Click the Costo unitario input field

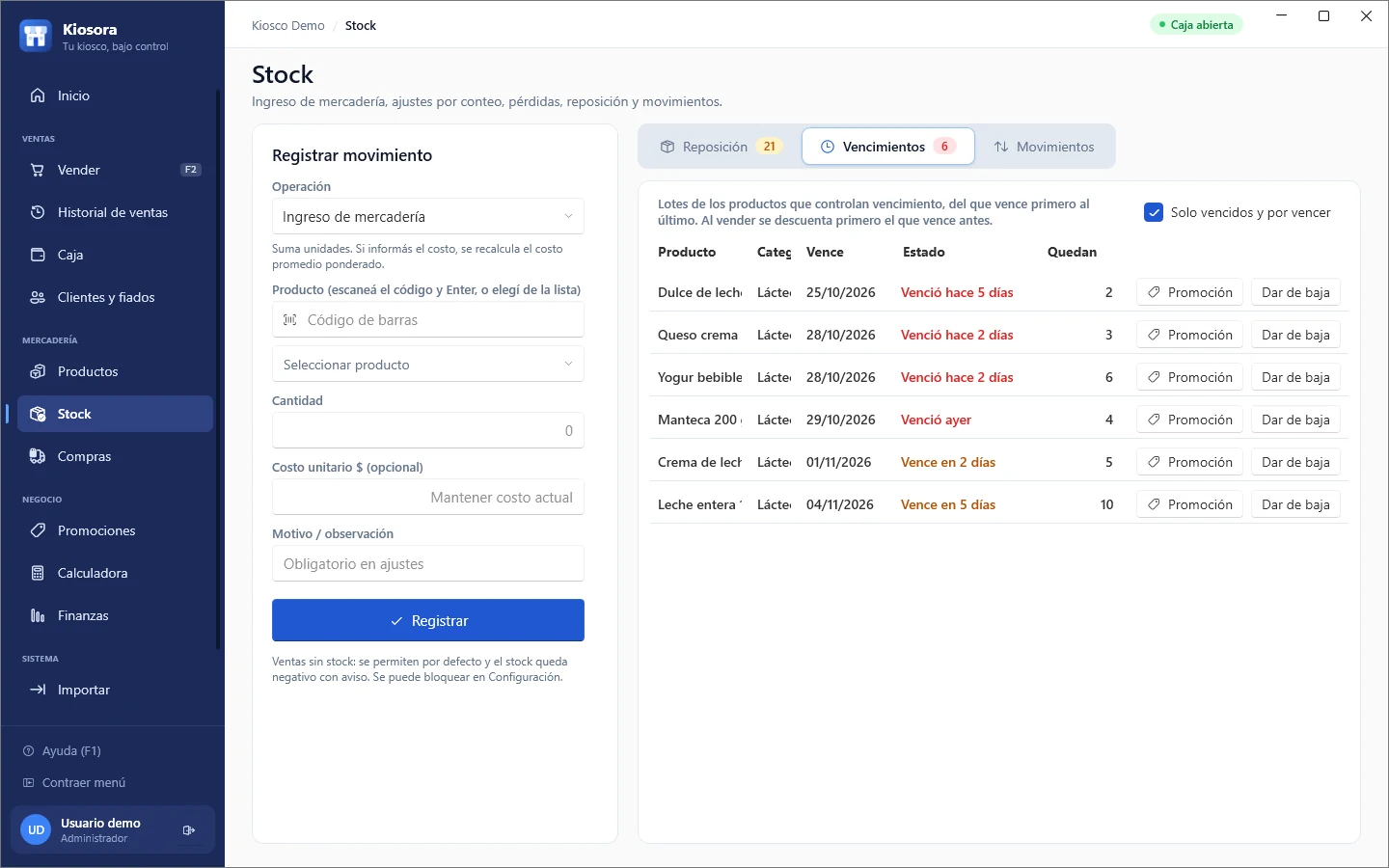coord(428,498)
